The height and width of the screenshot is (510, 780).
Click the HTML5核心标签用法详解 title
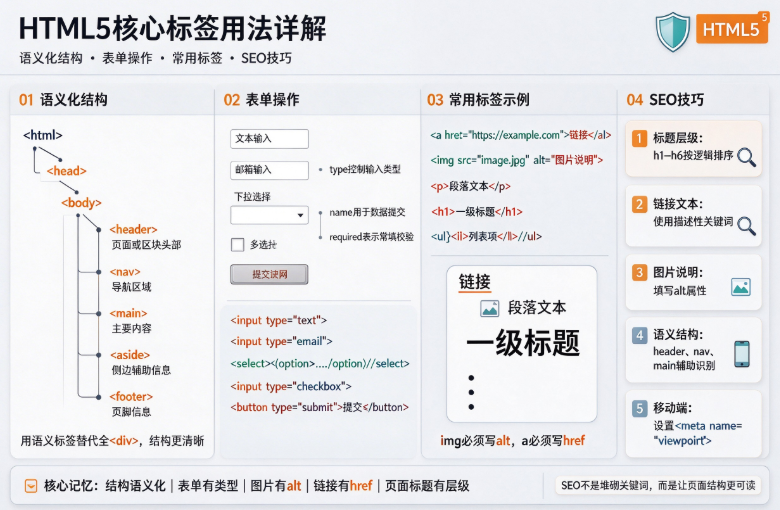click(172, 28)
